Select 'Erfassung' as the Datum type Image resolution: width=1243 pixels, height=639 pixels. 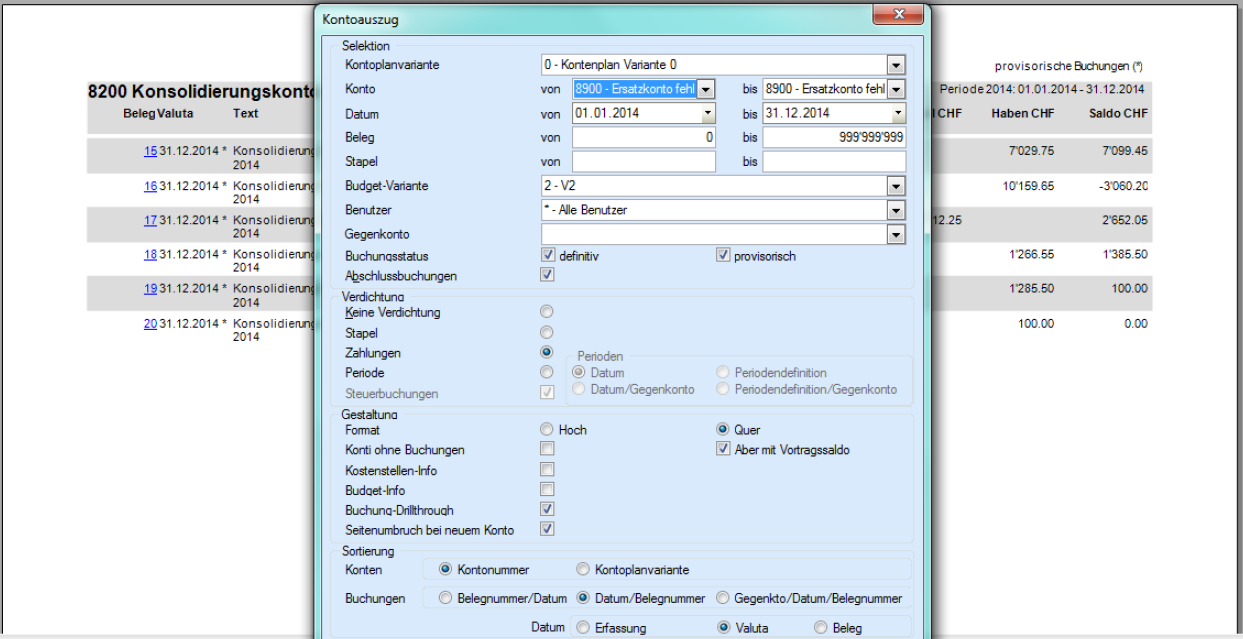[x=583, y=628]
